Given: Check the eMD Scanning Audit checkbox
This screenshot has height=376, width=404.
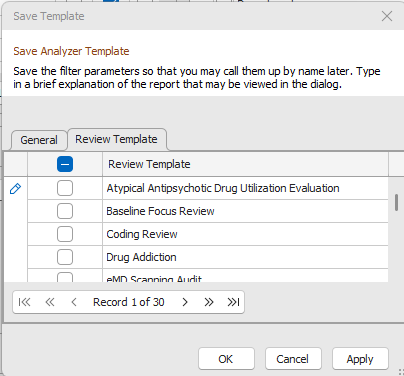Looking at the screenshot, I should click(x=65, y=277).
